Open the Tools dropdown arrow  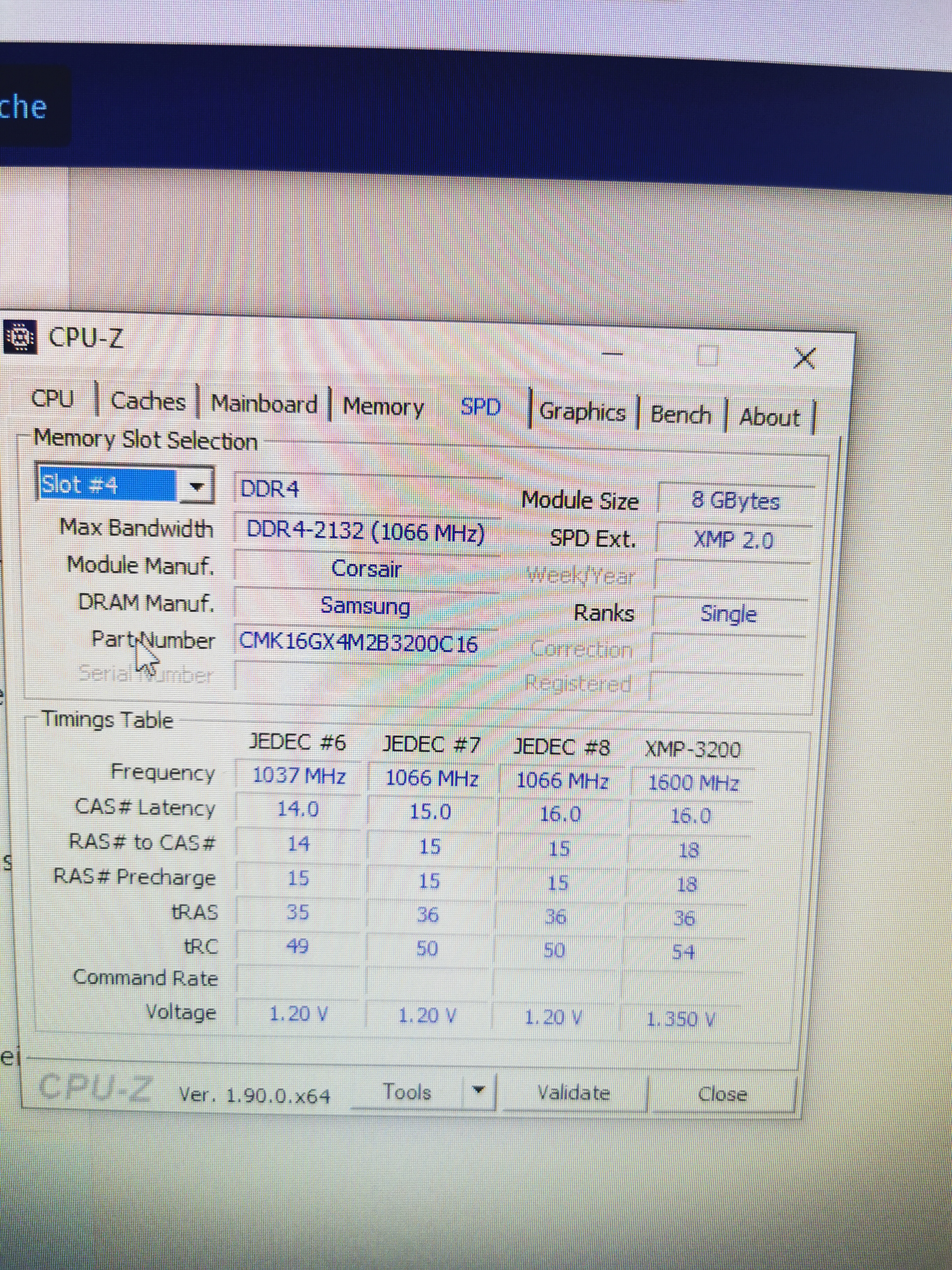click(x=478, y=1089)
